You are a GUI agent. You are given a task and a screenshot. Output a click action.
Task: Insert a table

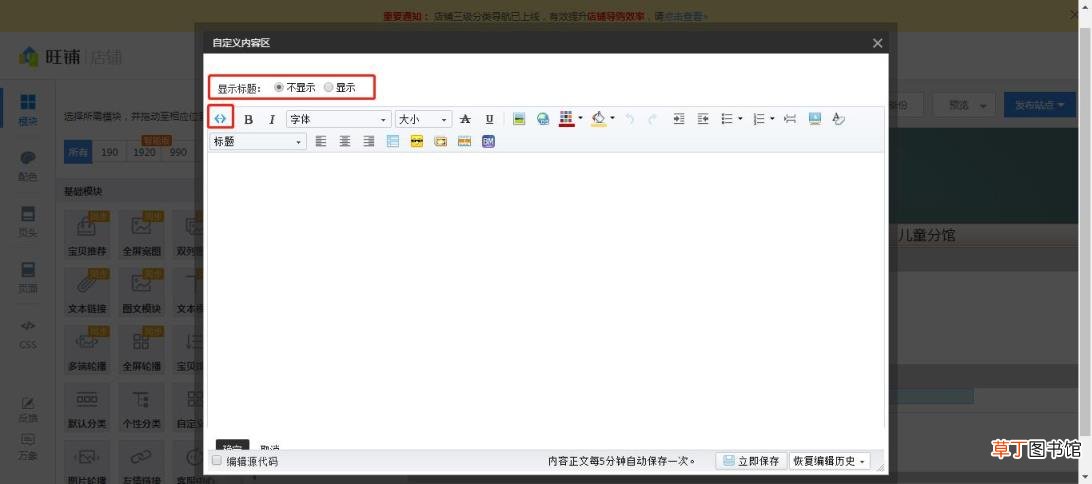pyautogui.click(x=393, y=141)
